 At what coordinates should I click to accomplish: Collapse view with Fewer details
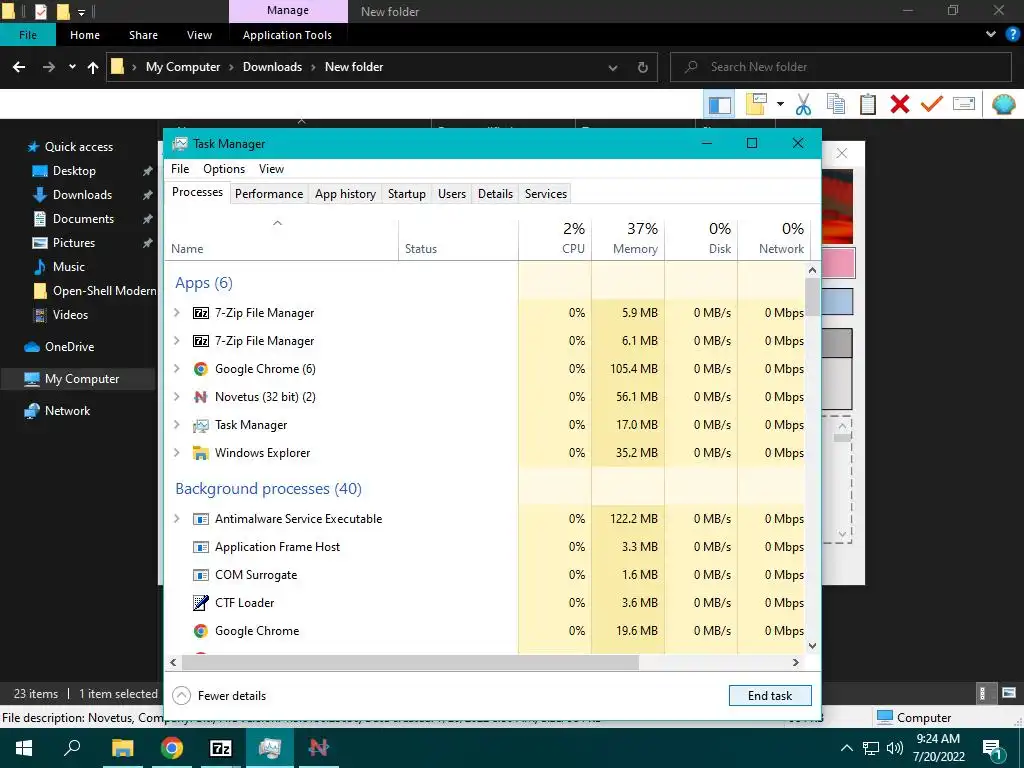[219, 696]
